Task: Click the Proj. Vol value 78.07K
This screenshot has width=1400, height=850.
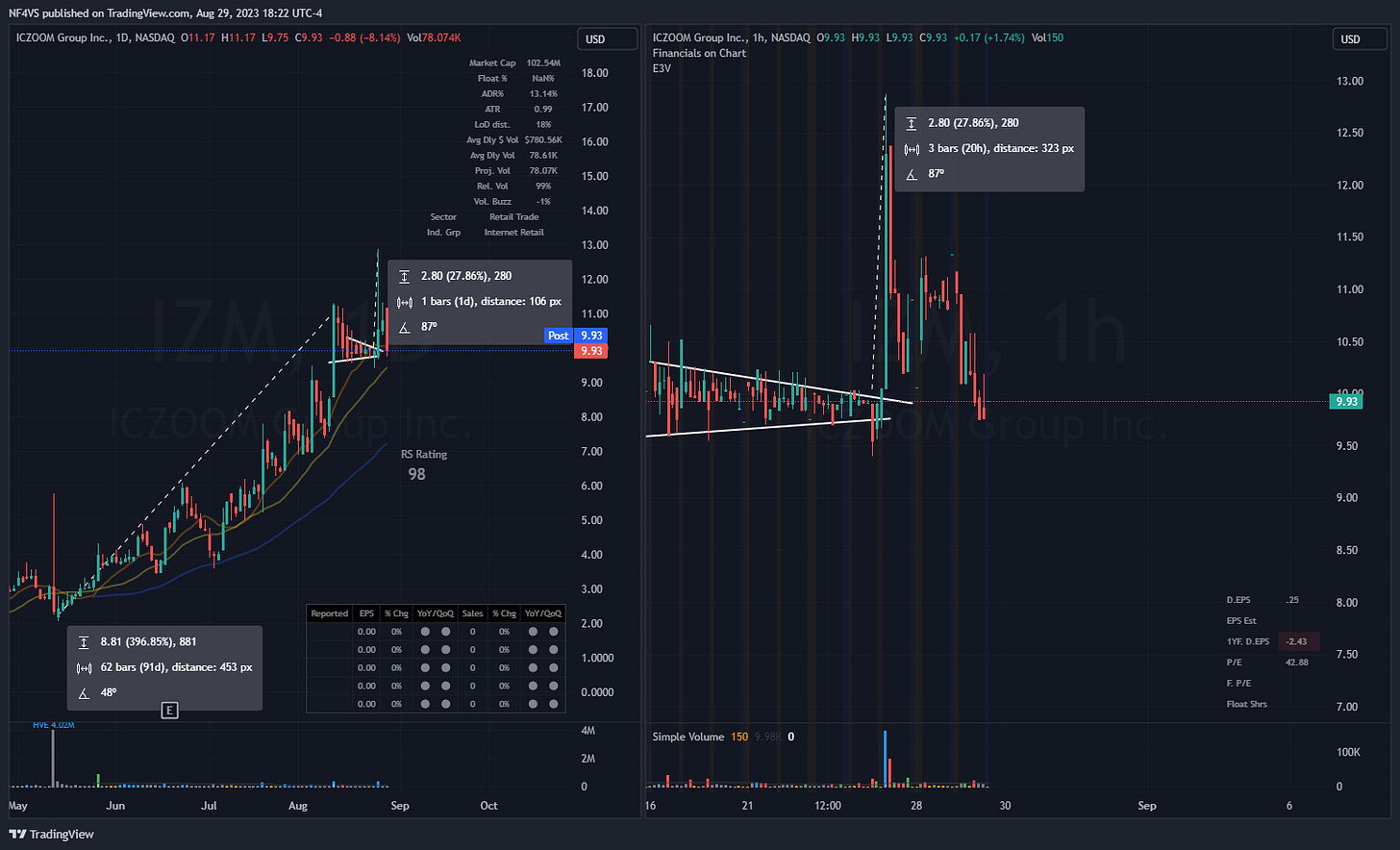Action: [543, 170]
